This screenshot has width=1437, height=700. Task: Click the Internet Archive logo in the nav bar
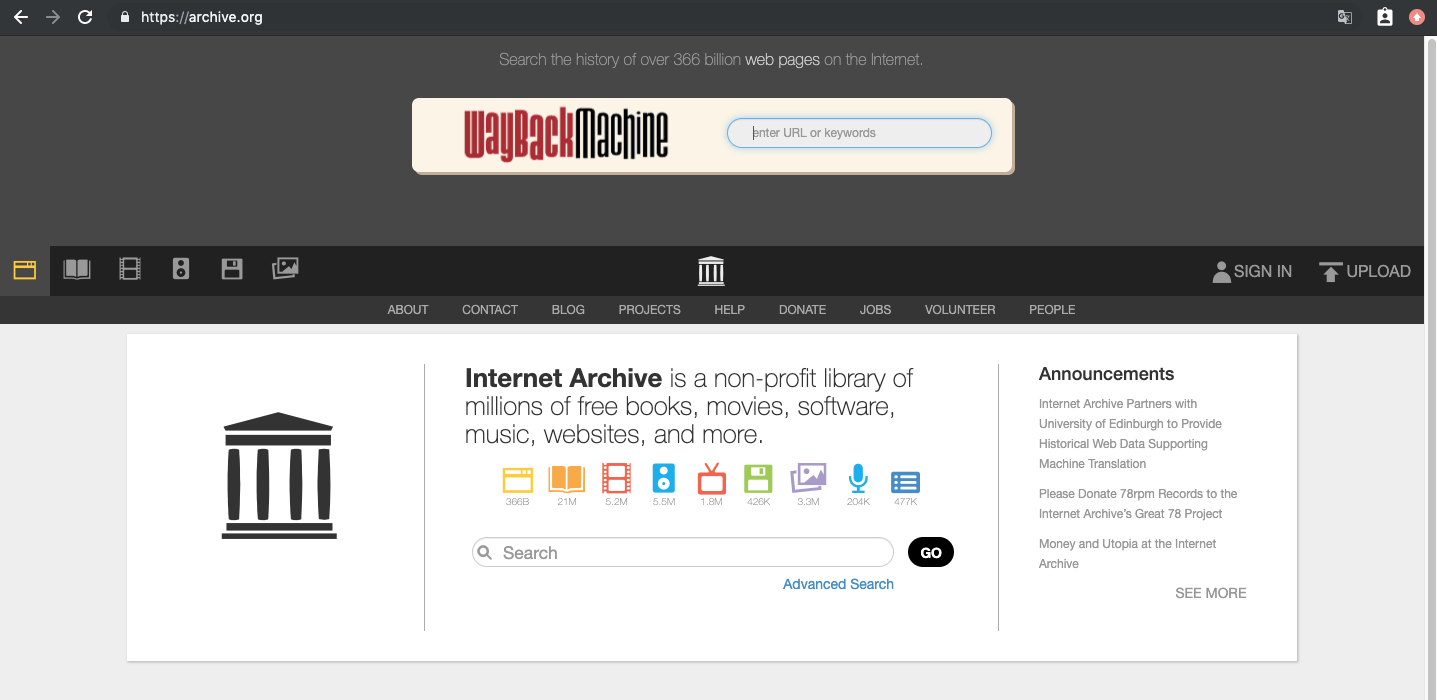pos(711,270)
